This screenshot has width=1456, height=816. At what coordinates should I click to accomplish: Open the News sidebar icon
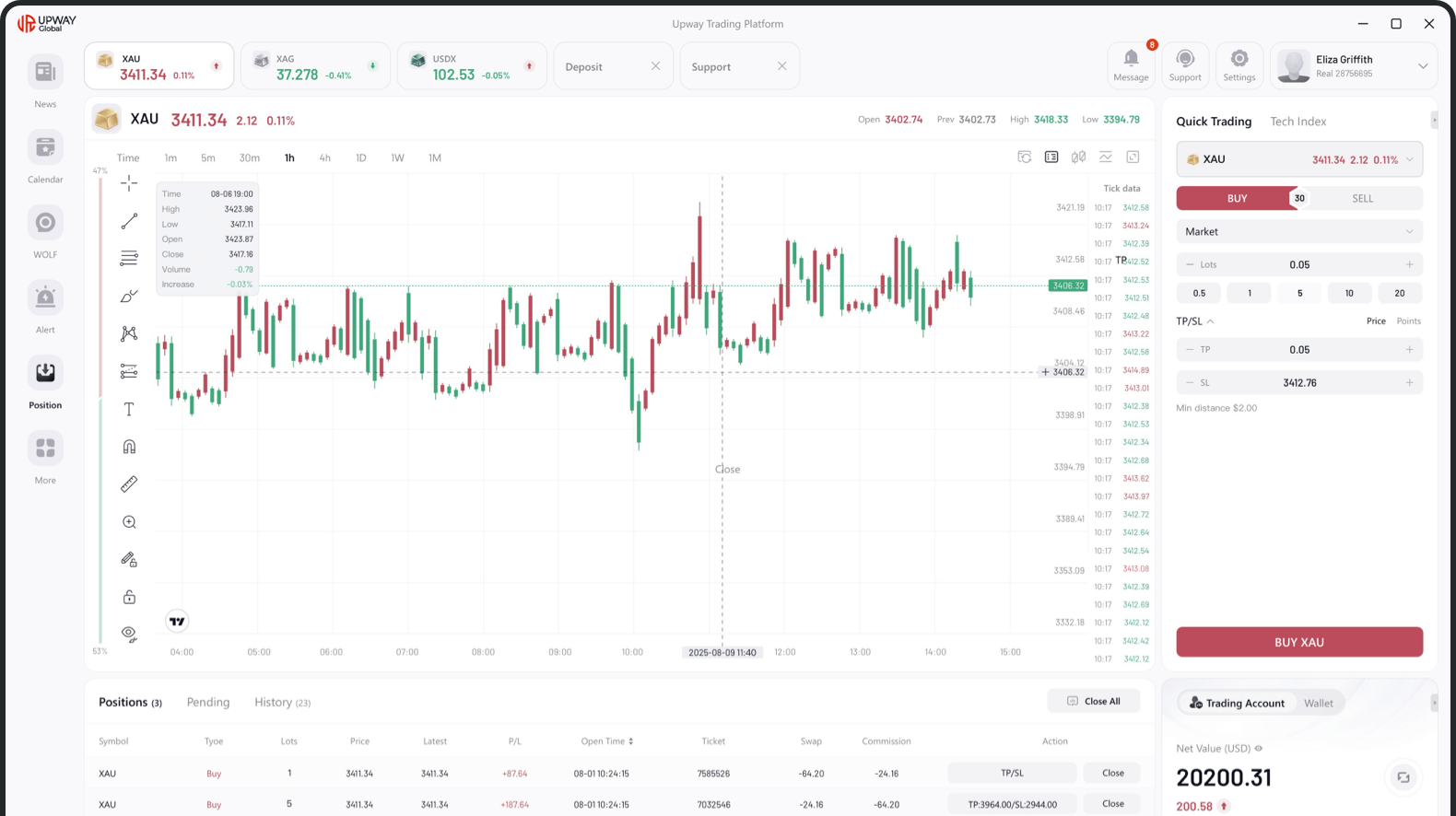(45, 73)
